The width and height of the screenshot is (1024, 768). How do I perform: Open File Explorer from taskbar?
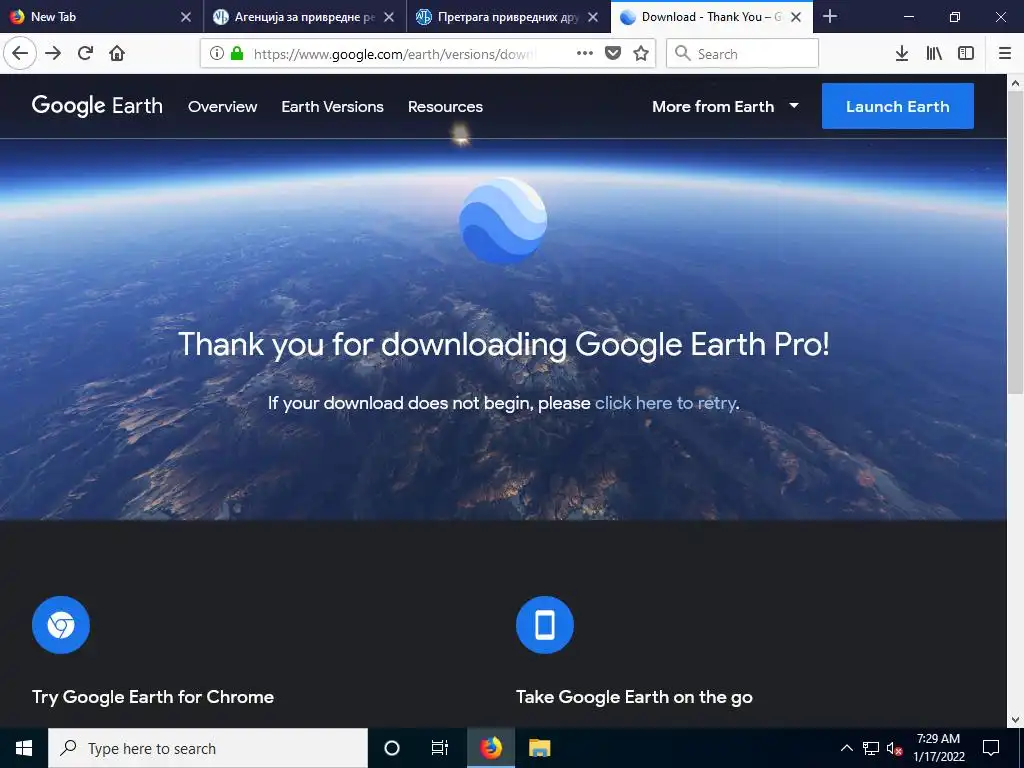539,748
